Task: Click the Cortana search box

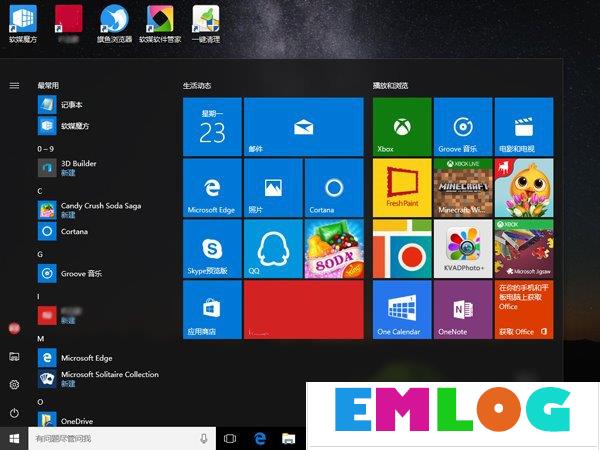Action: pos(122,439)
